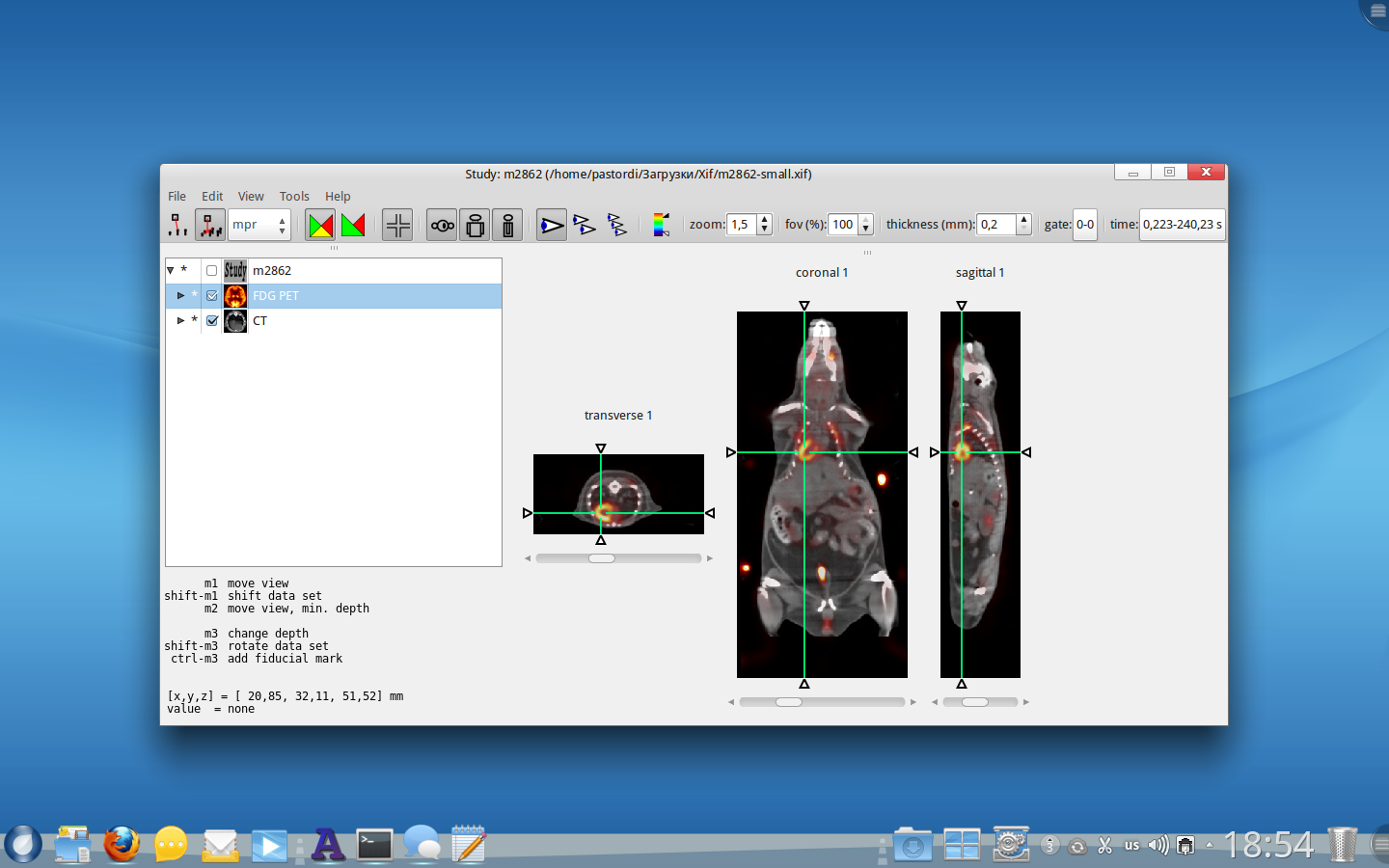Choose blend fusion icon with yellow triangle

coord(320,225)
